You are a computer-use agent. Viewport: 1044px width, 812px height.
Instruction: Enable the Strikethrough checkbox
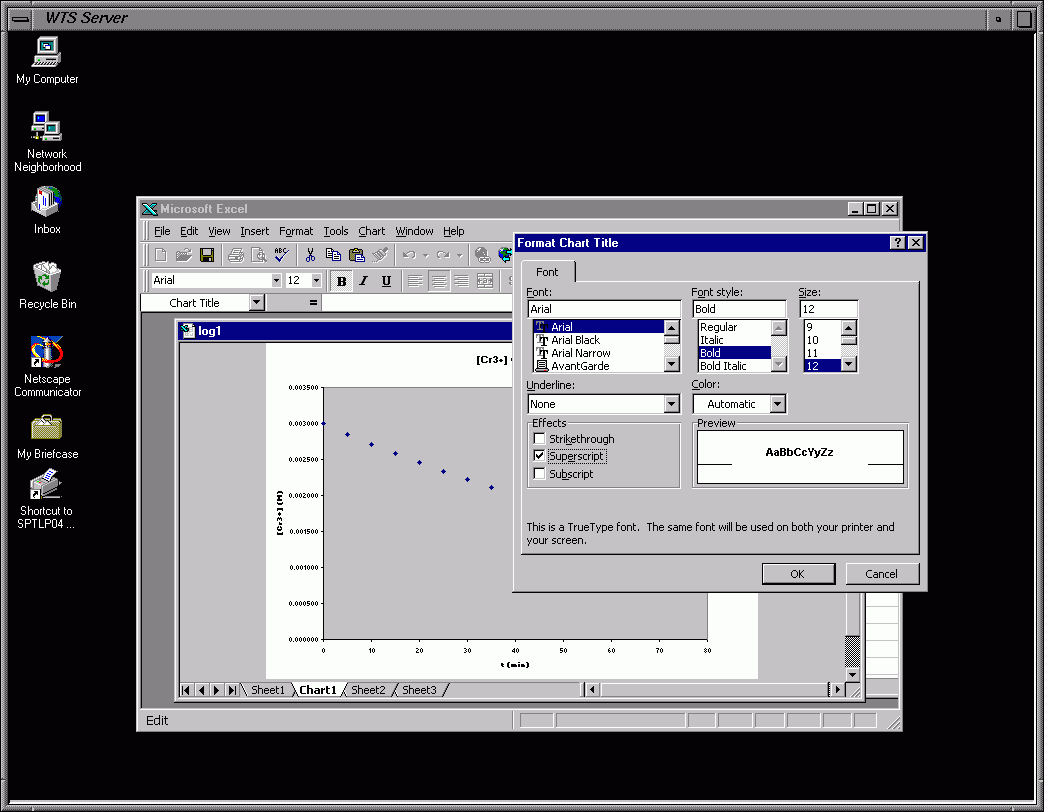click(540, 439)
